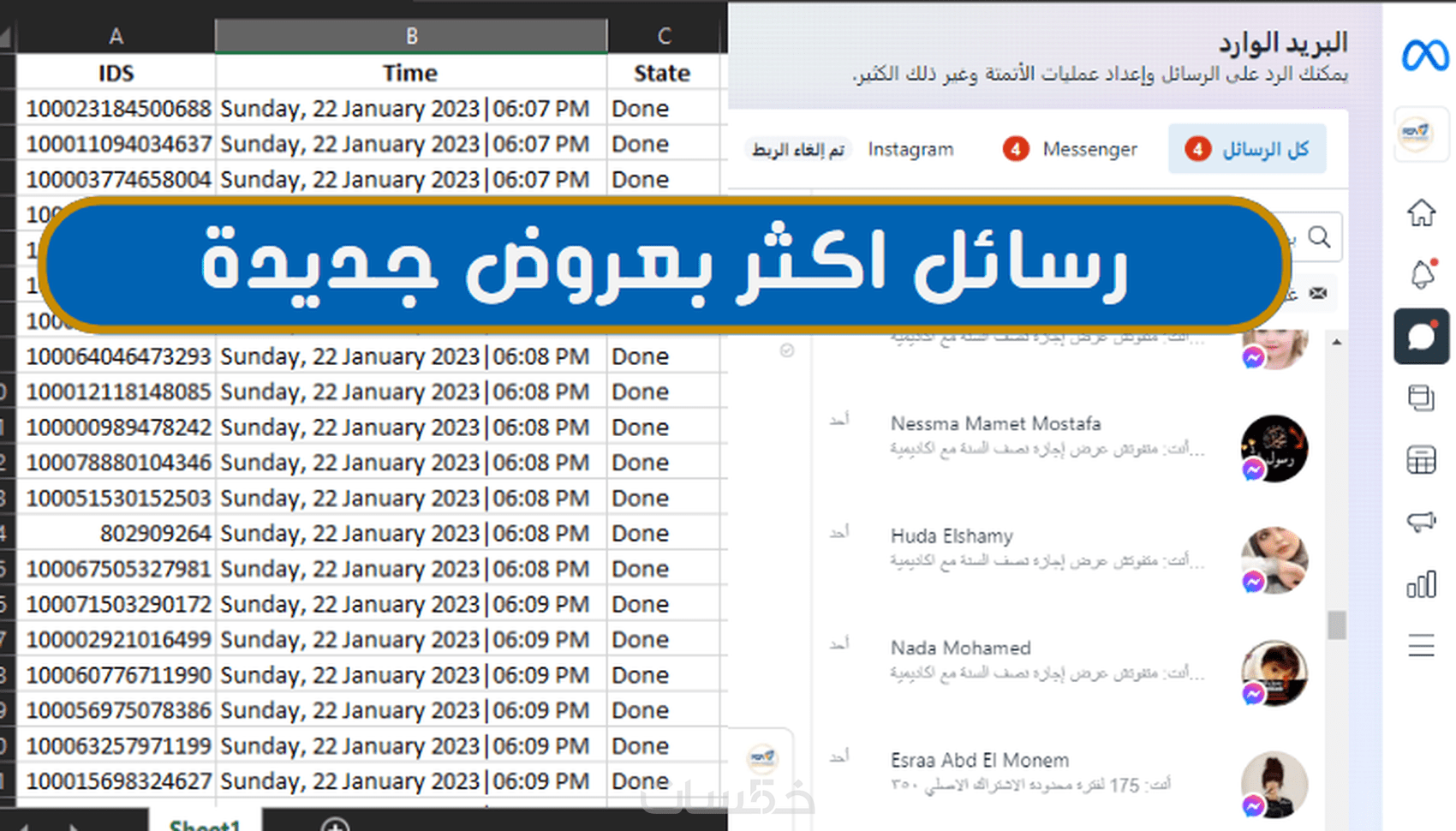The image size is (1456, 831).
Task: Select cell with ID 100071503290172
Action: coord(116,604)
